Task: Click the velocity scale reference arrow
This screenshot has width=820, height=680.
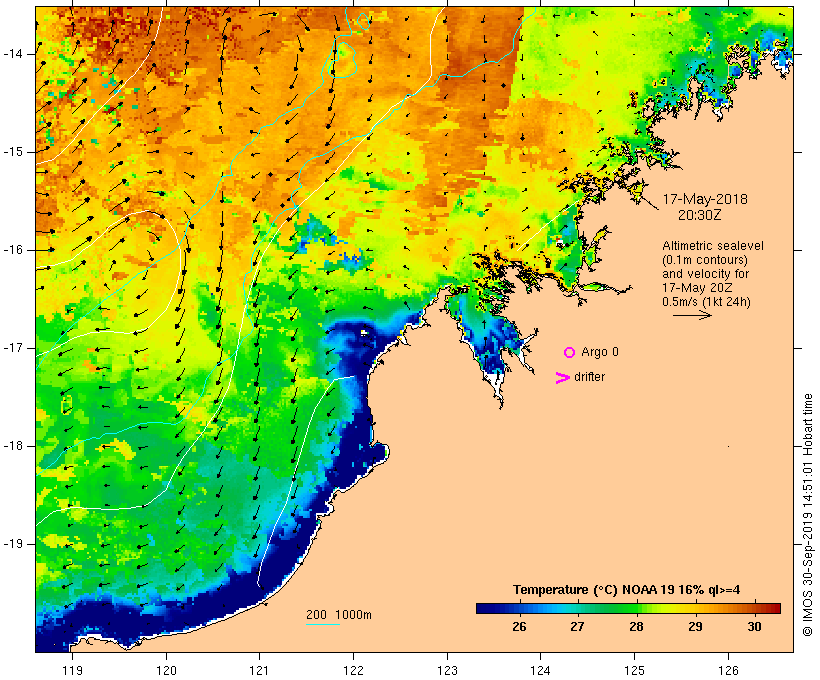Action: [x=692, y=315]
